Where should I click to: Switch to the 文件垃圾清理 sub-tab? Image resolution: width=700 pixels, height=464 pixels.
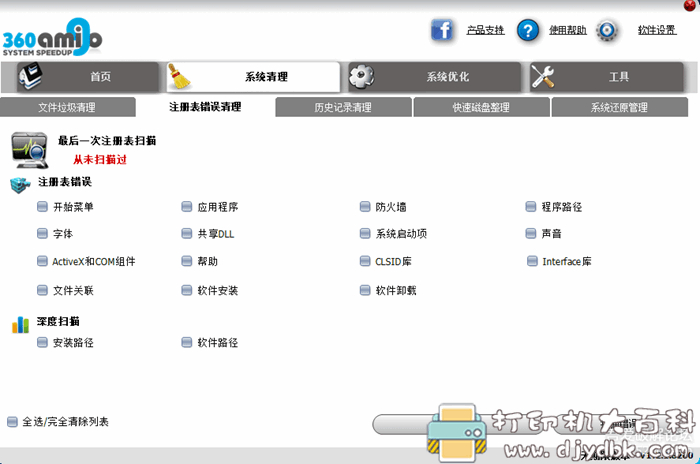(x=67, y=107)
